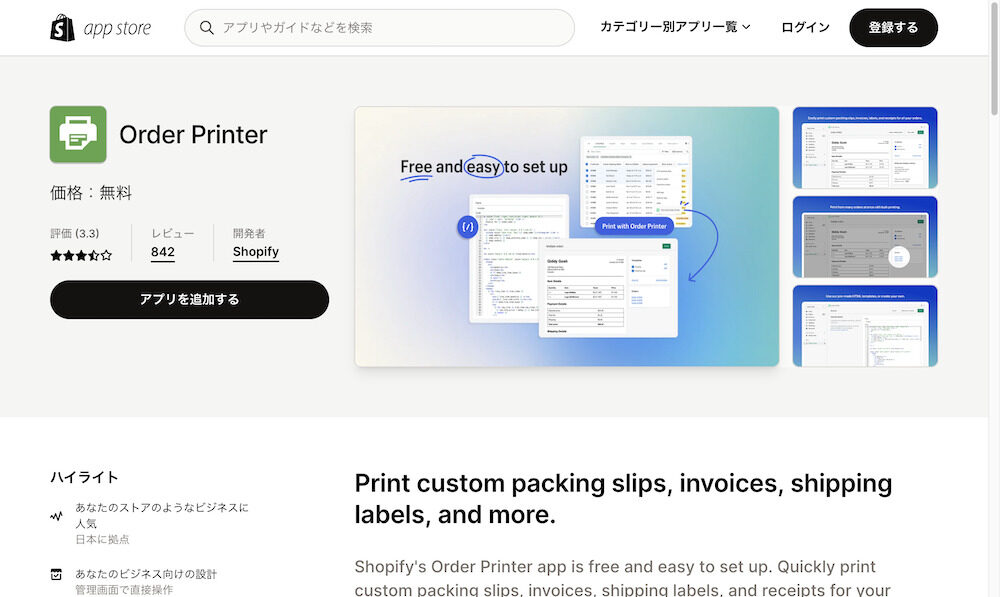
Task: Focus the app search field
Action: click(x=379, y=27)
